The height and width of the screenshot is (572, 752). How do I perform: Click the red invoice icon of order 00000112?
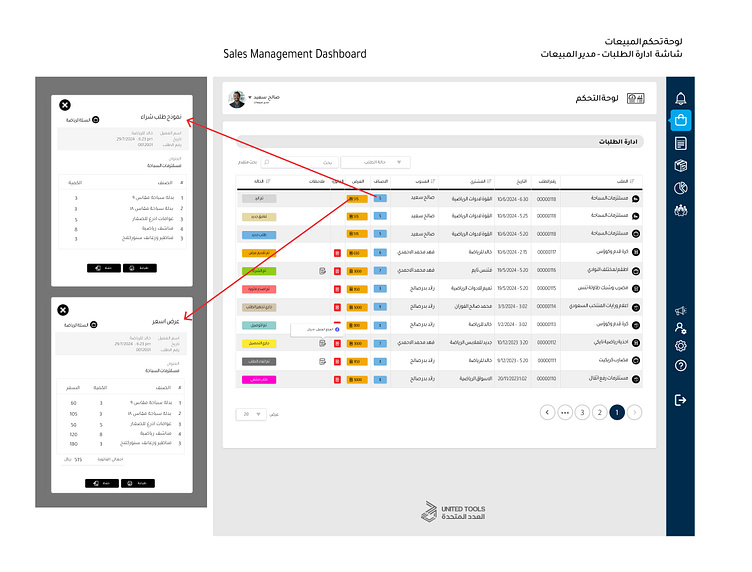(337, 343)
